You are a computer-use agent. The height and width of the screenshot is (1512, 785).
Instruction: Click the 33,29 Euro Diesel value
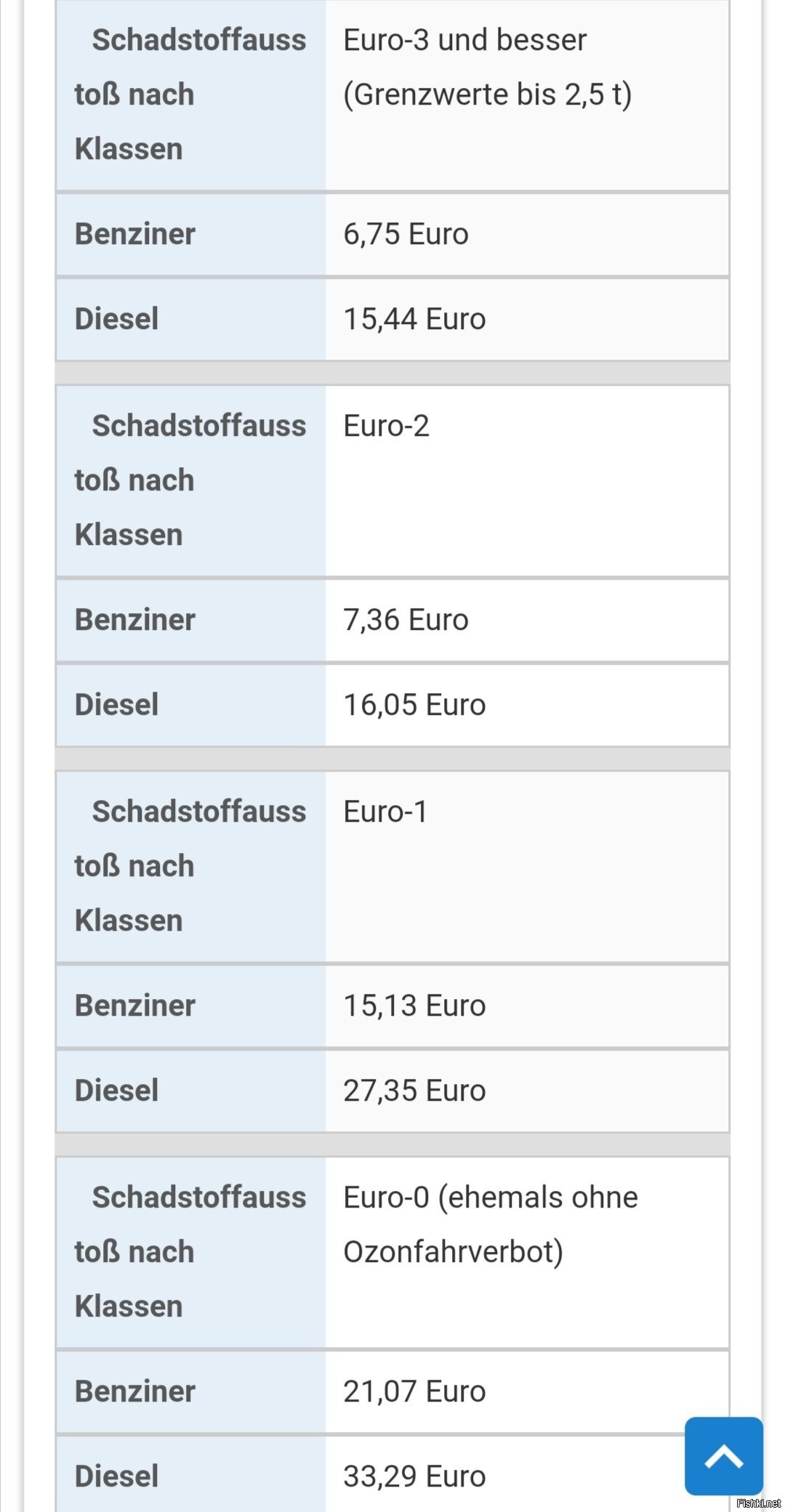414,1477
